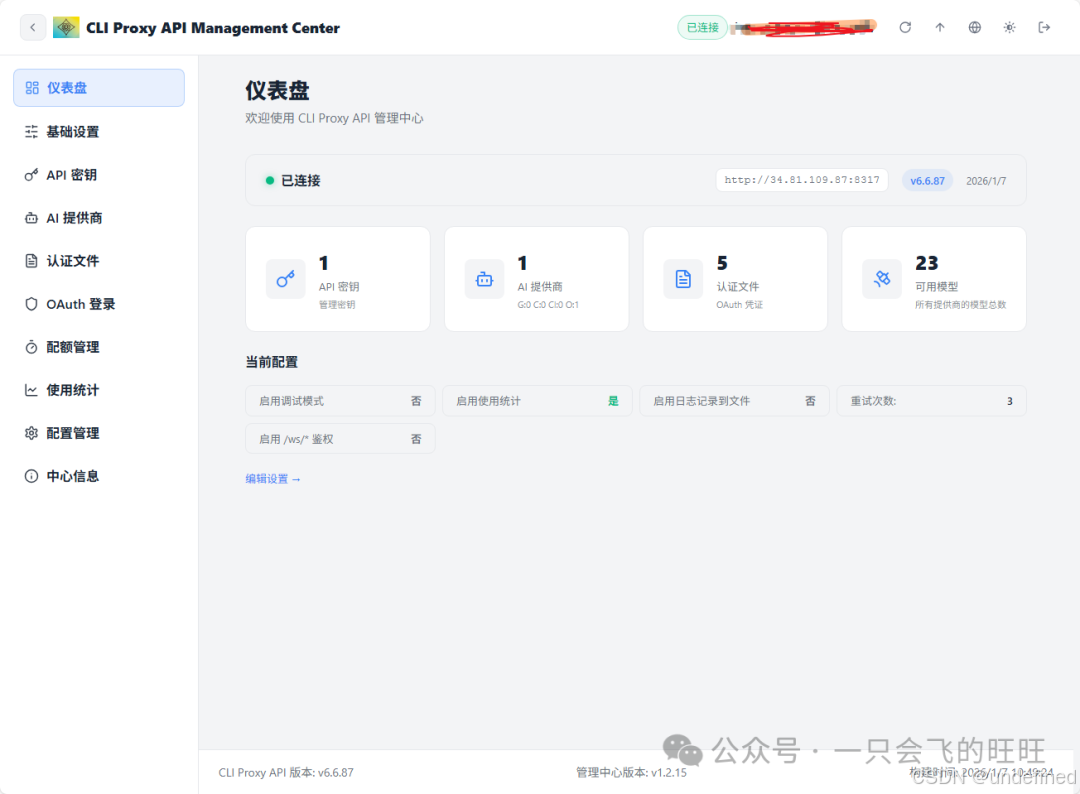The width and height of the screenshot is (1080, 794).
Task: Click footer text CLI Proxy API 版本: v6.6.87
Action: [x=286, y=773]
